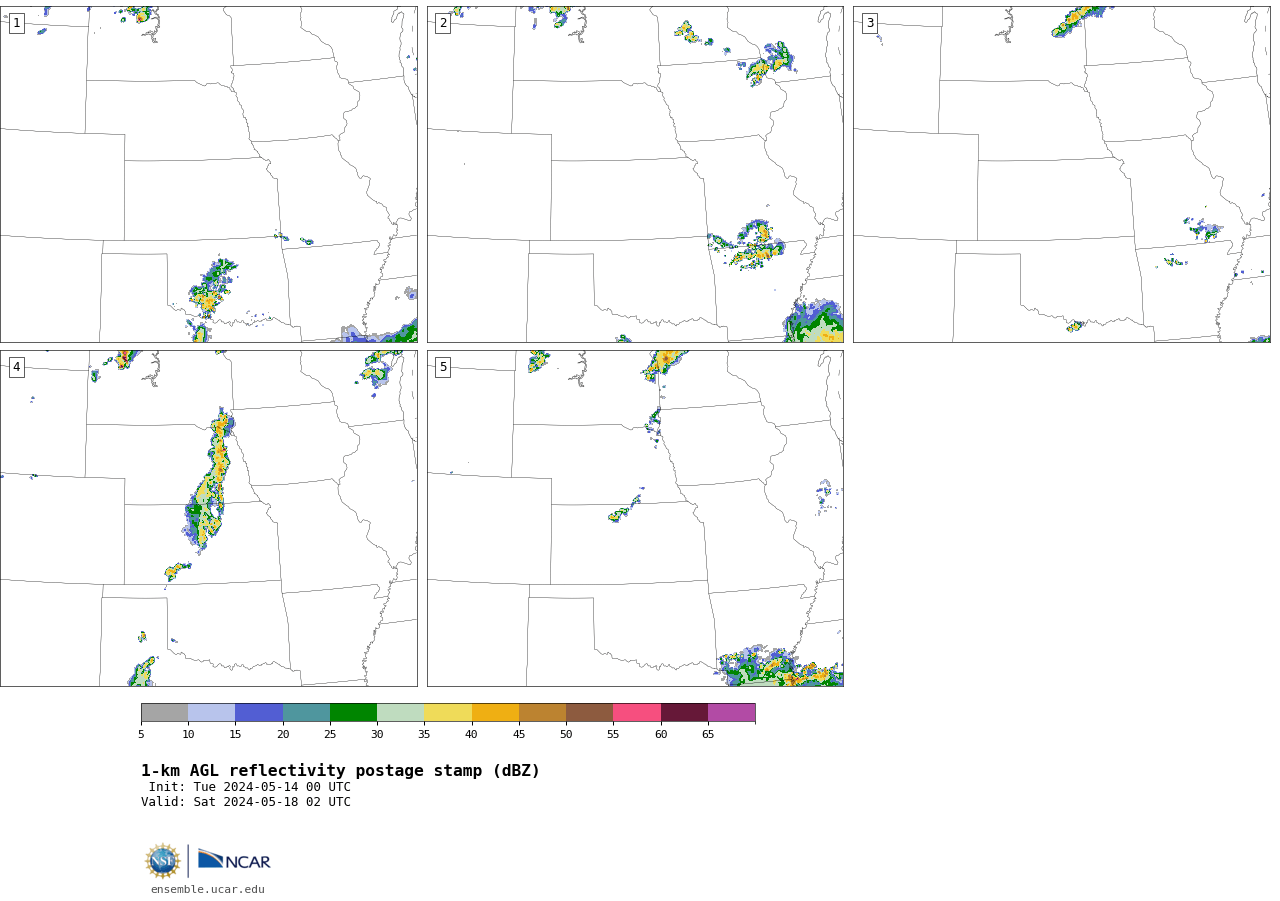This screenshot has height=901, width=1280.
Task: Click the colorbar tick label 65
Action: [x=708, y=735]
